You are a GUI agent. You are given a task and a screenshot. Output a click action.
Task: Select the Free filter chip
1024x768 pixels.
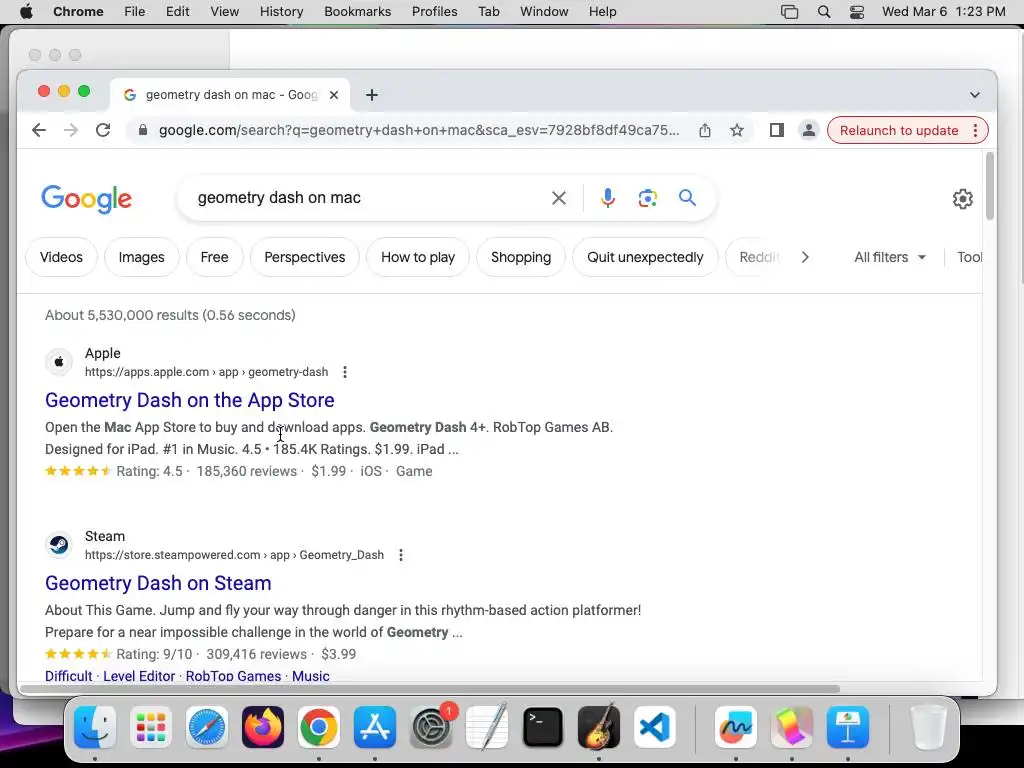[x=214, y=257]
